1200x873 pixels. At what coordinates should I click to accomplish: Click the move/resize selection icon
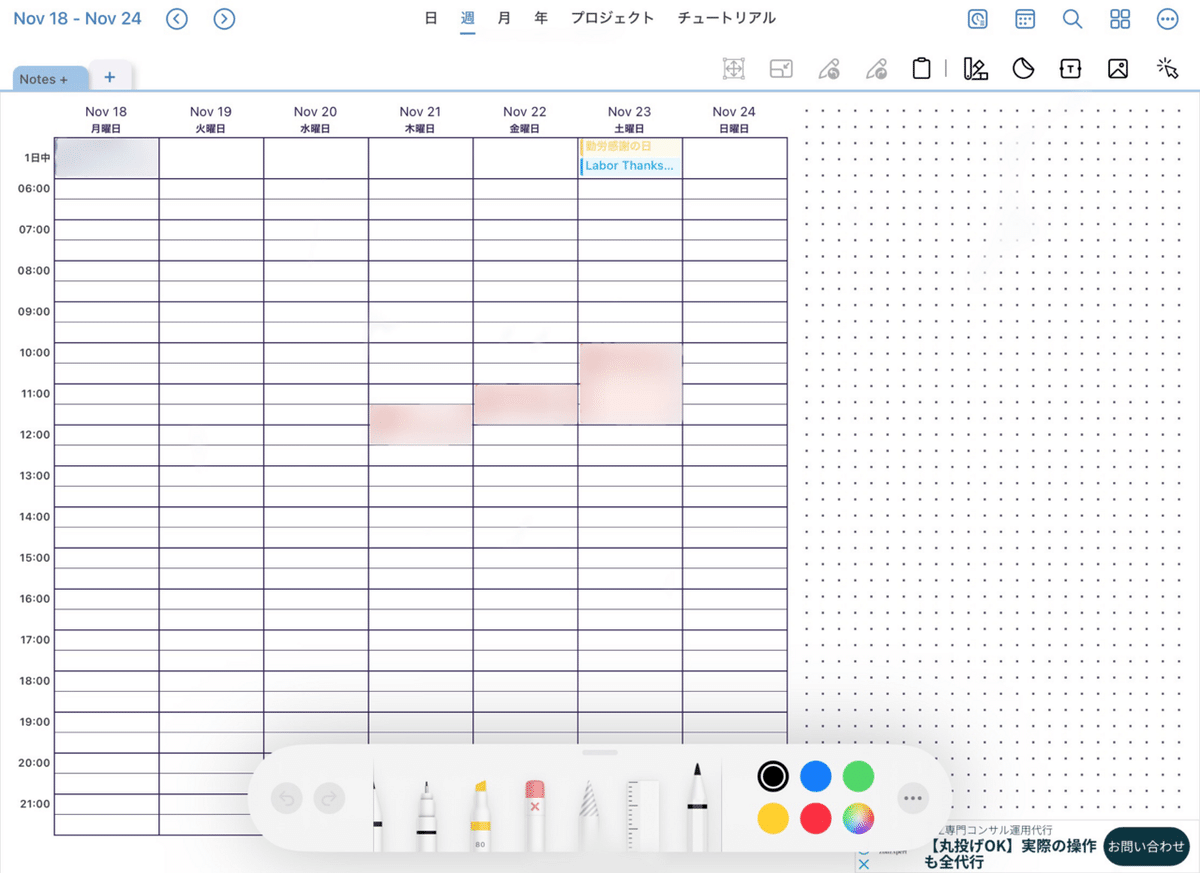point(734,68)
